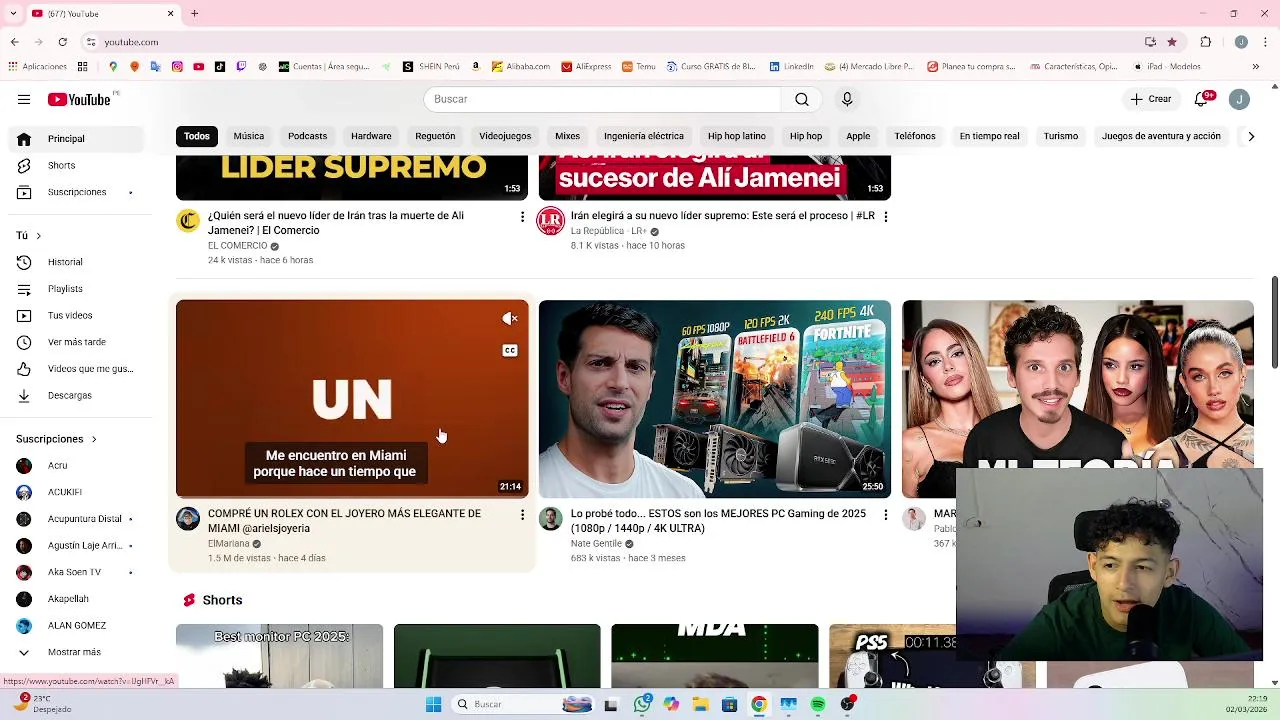Show more filter chips with right arrow
Viewport: 1280px width, 720px height.
click(x=1250, y=136)
